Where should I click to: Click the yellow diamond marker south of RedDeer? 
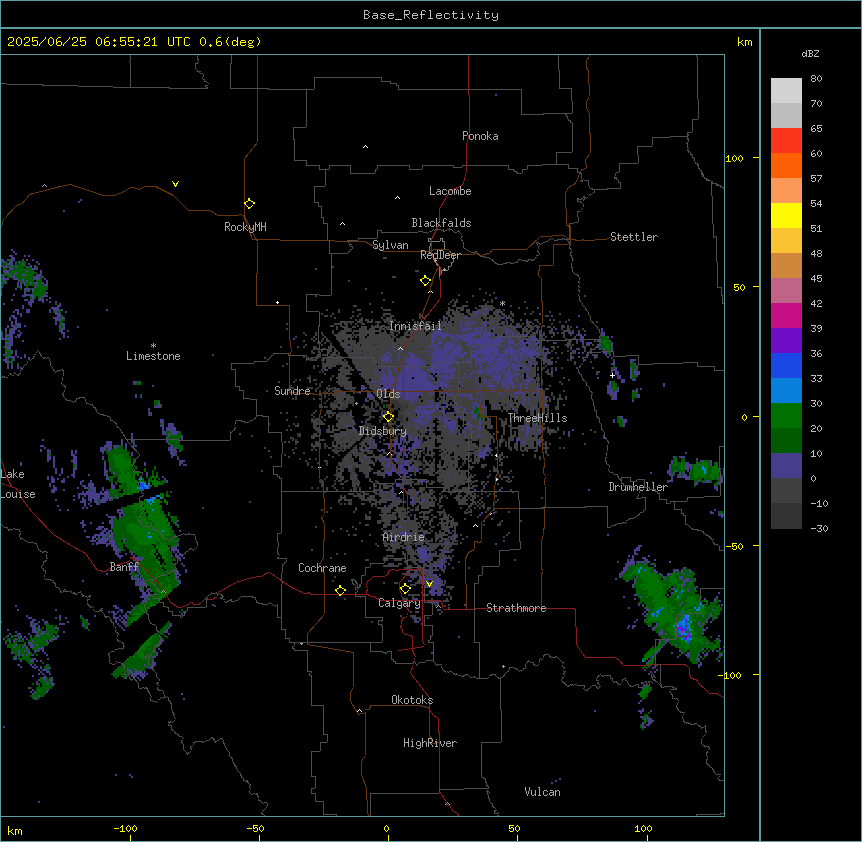coord(425,281)
